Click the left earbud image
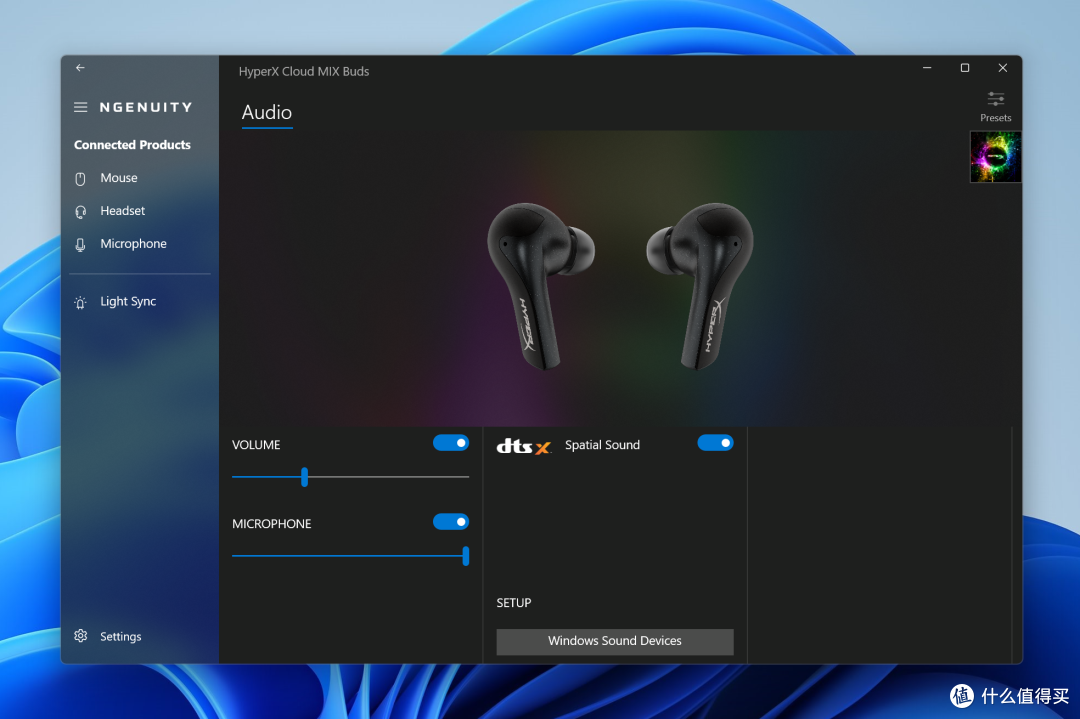Image resolution: width=1080 pixels, height=719 pixels. (x=541, y=285)
